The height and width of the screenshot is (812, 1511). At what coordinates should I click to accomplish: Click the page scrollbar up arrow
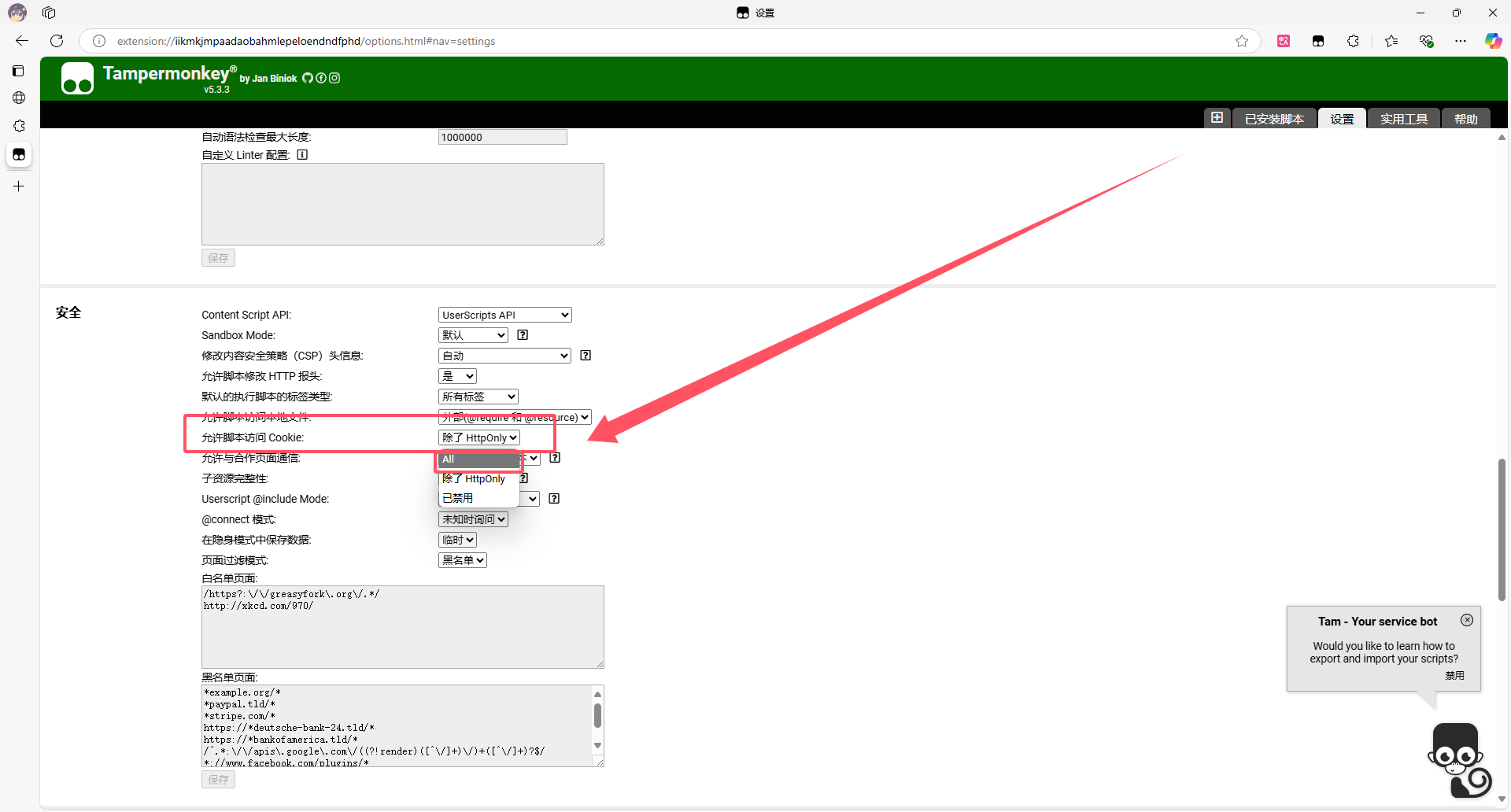[1502, 137]
